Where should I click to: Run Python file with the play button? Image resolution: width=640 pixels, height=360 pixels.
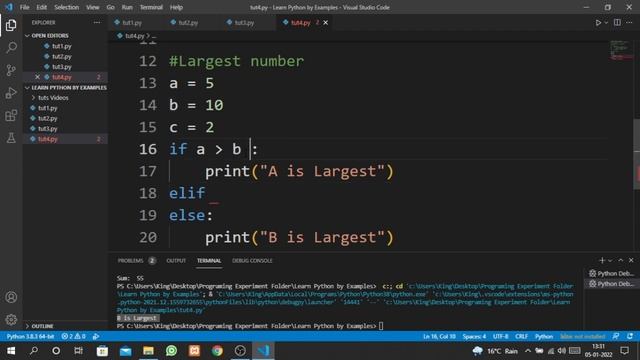point(598,23)
